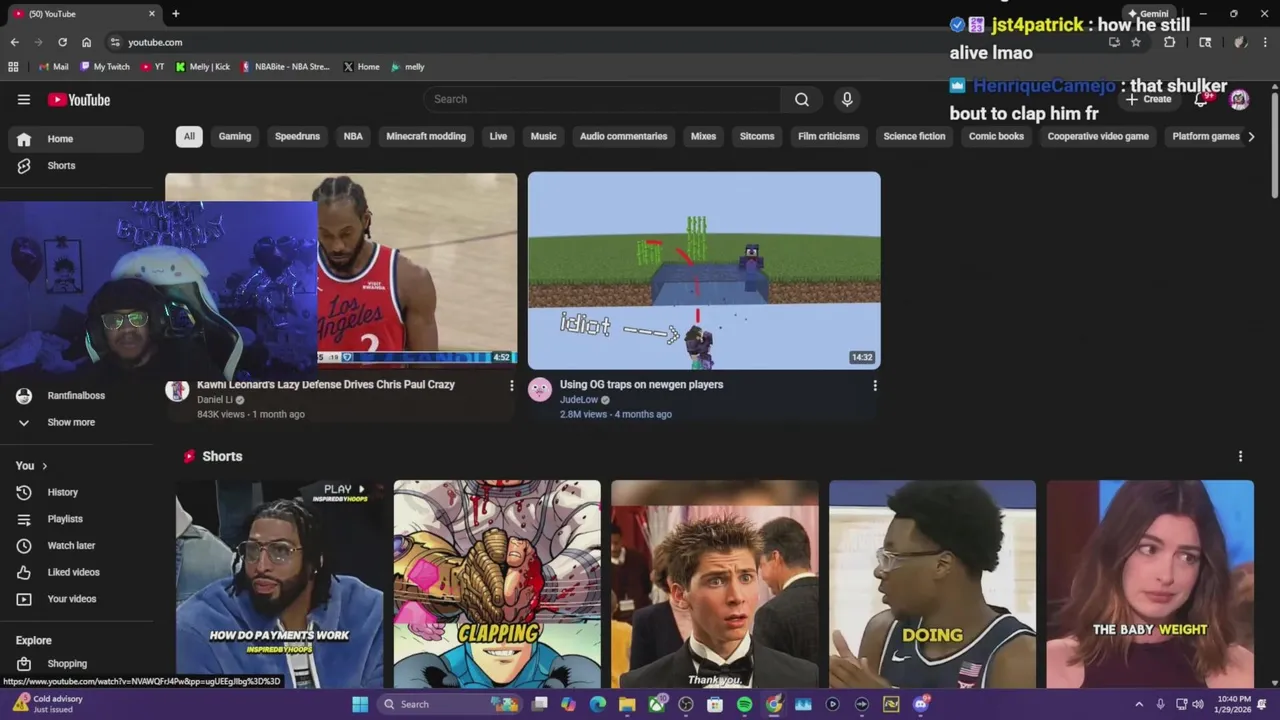Open the Melly | Kick bookmark
The width and height of the screenshot is (1280, 720).
pyautogui.click(x=203, y=67)
